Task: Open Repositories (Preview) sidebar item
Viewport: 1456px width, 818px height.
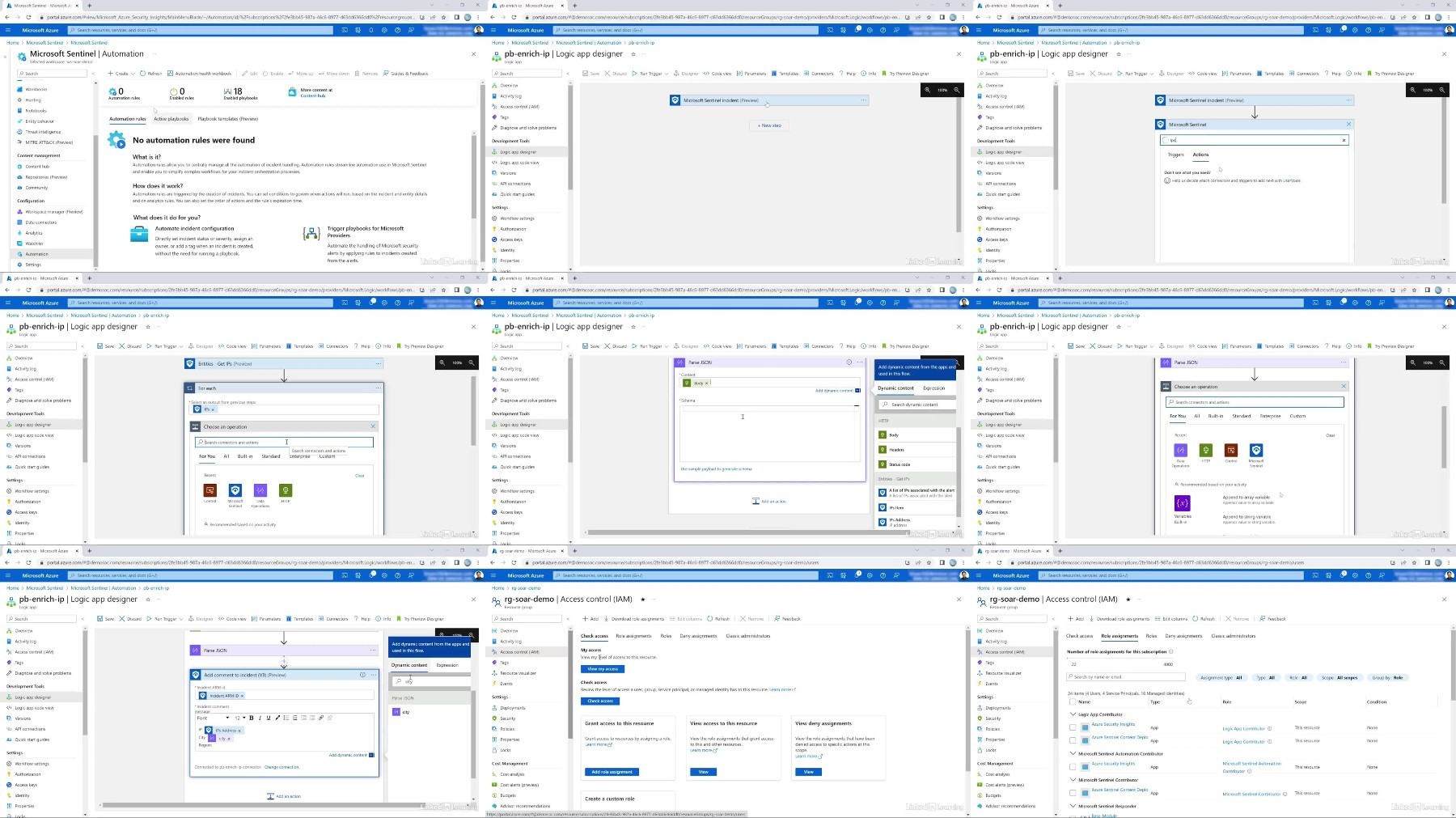Action: click(x=46, y=177)
